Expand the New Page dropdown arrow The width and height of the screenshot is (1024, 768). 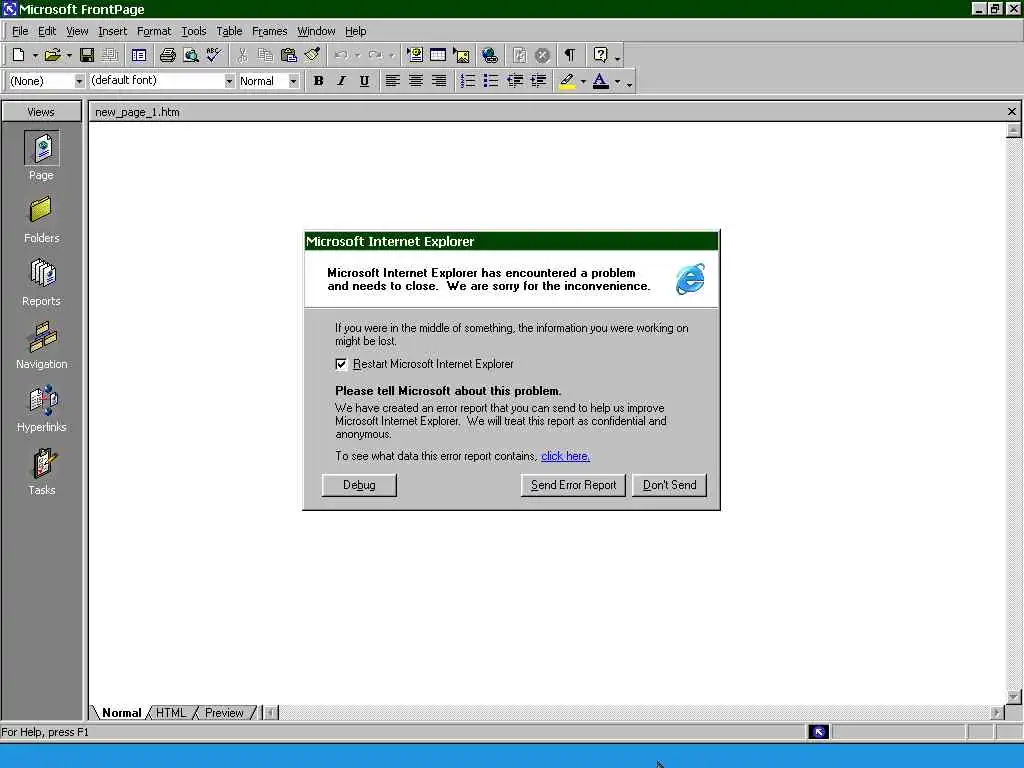click(x=35, y=56)
